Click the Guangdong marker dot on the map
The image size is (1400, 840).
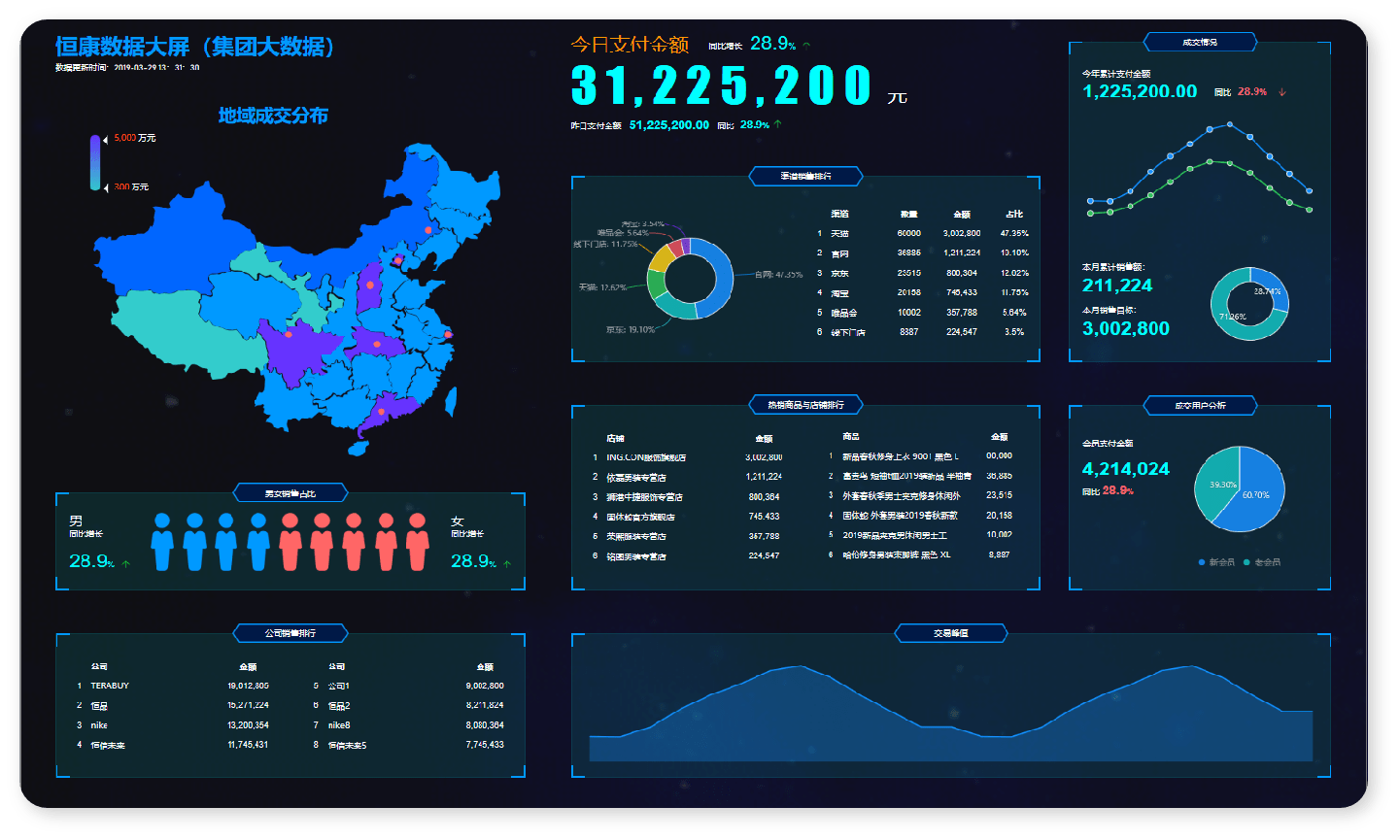381,412
